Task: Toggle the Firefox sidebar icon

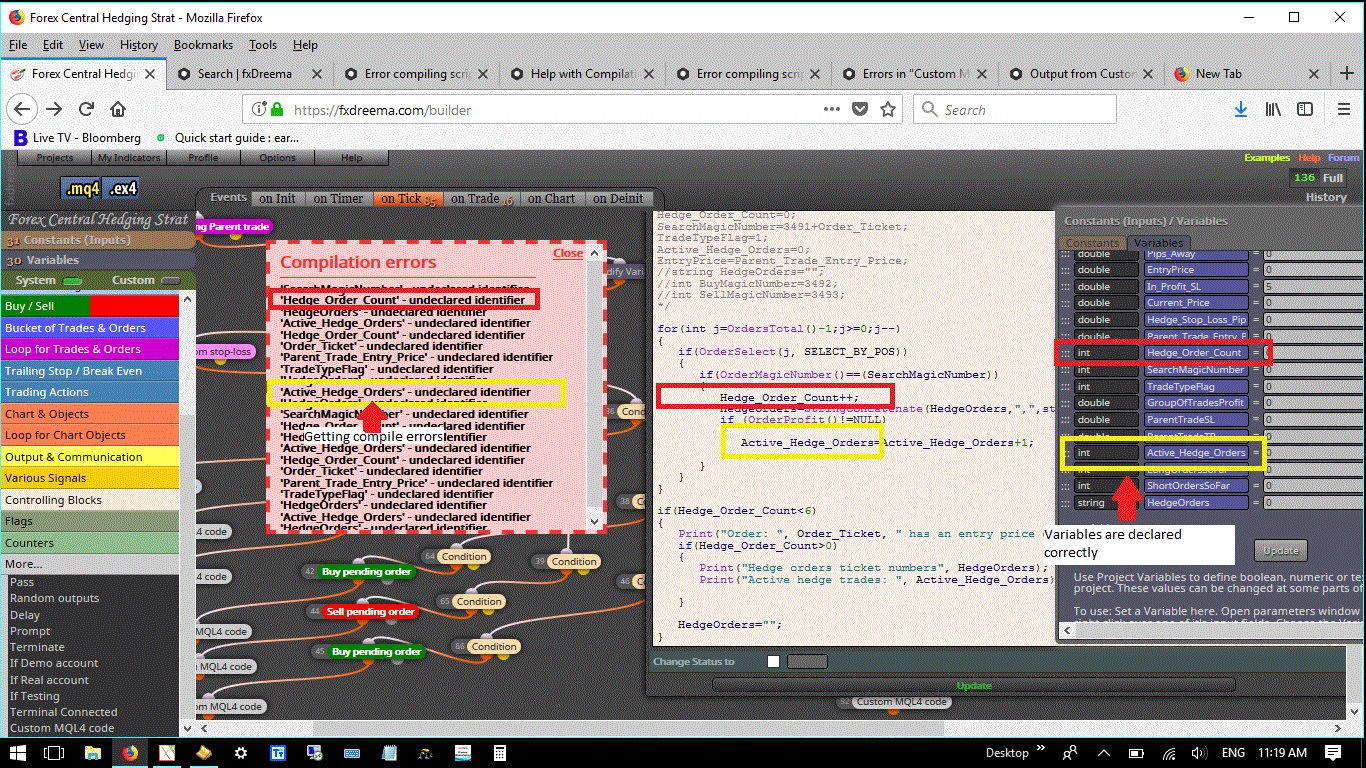Action: pos(1305,109)
